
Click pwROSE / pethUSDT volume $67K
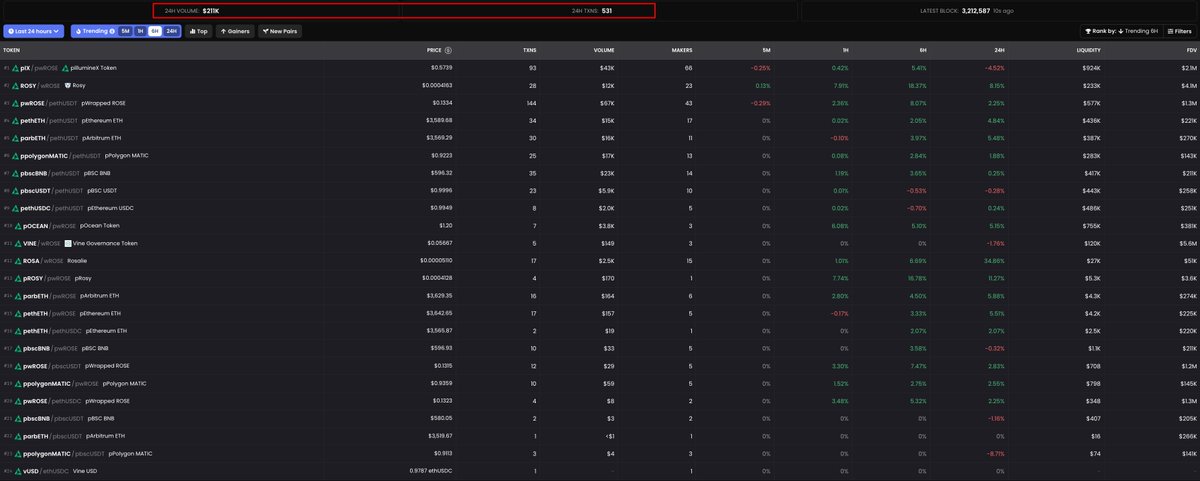[x=606, y=103]
